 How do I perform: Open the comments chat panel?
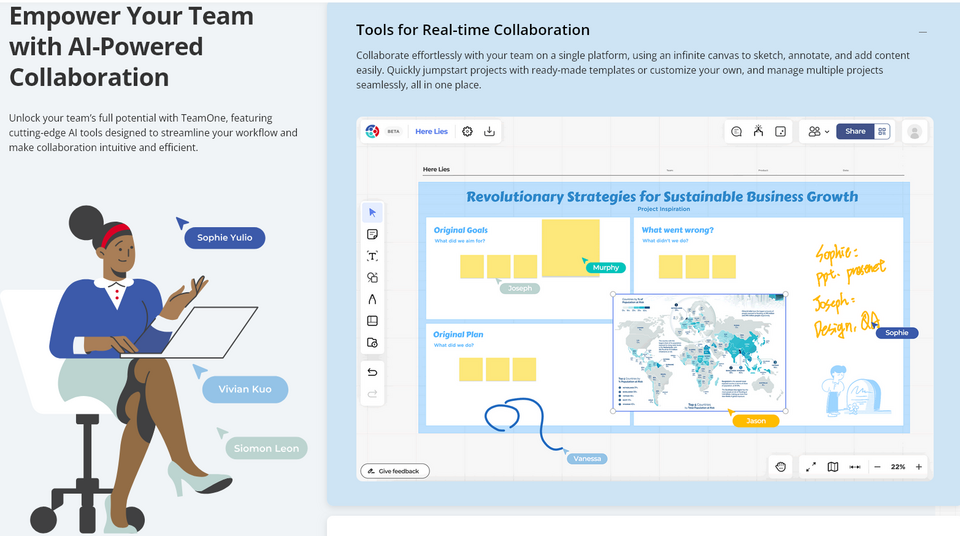point(737,131)
